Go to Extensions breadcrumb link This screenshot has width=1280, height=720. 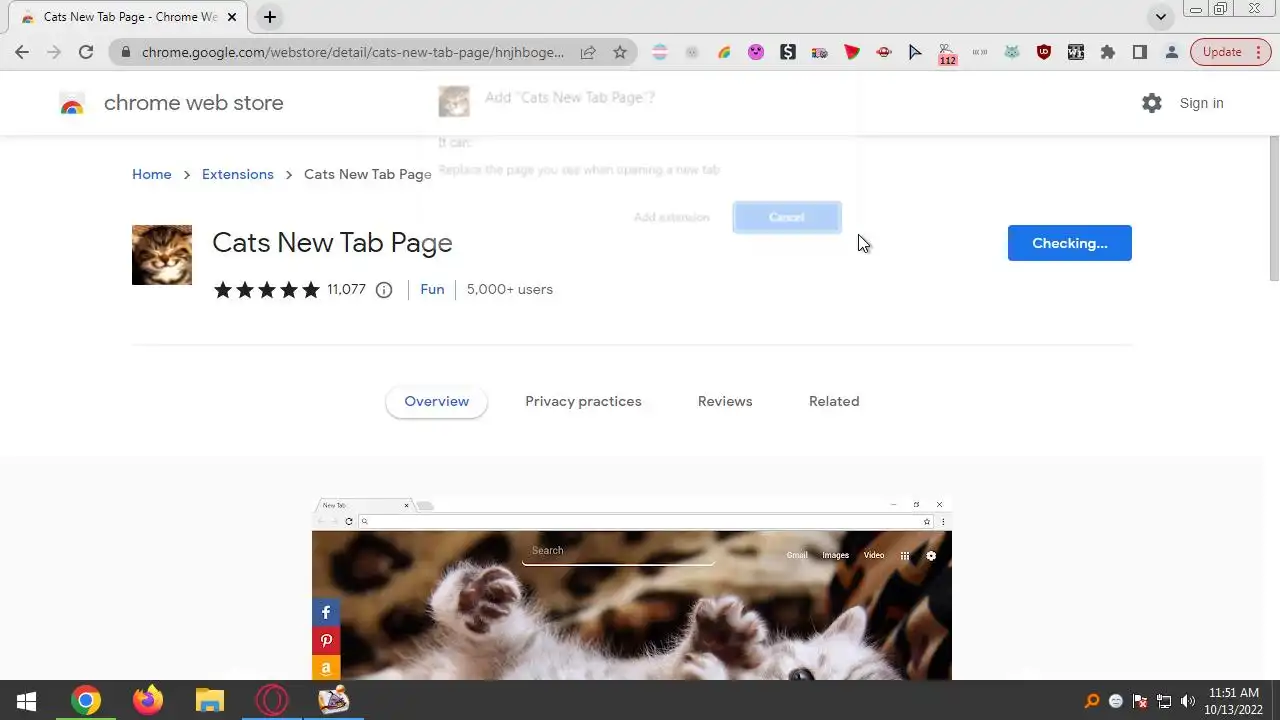(x=238, y=174)
